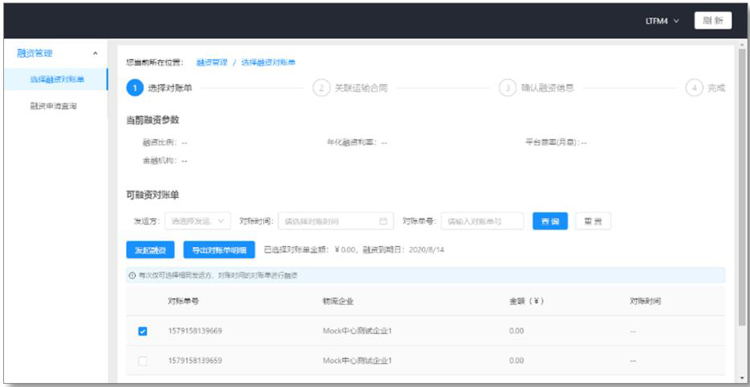The width and height of the screenshot is (750, 387).
Task: Click 确认融资信息 step label
Action: 547,88
